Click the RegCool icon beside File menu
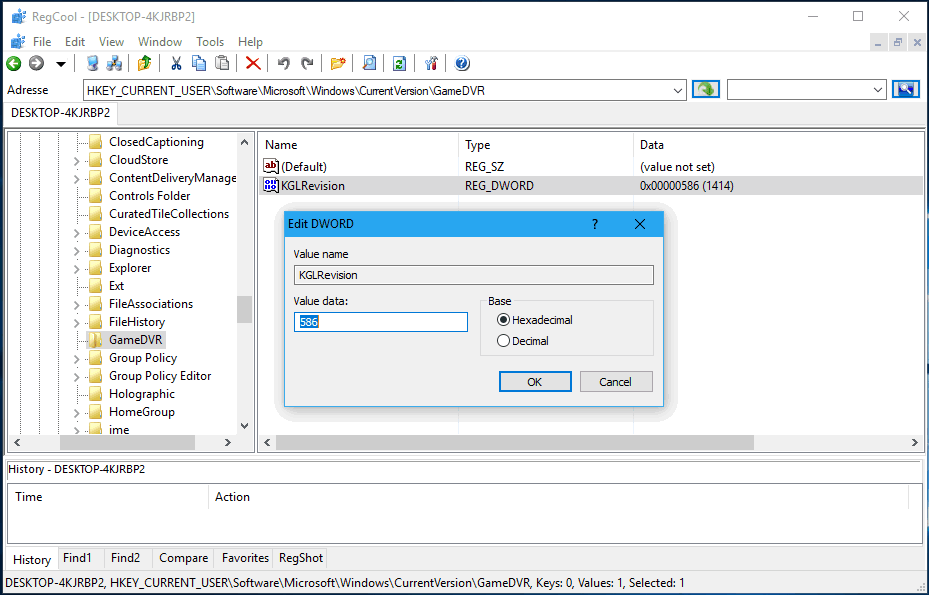The height and width of the screenshot is (595, 929). pos(18,41)
